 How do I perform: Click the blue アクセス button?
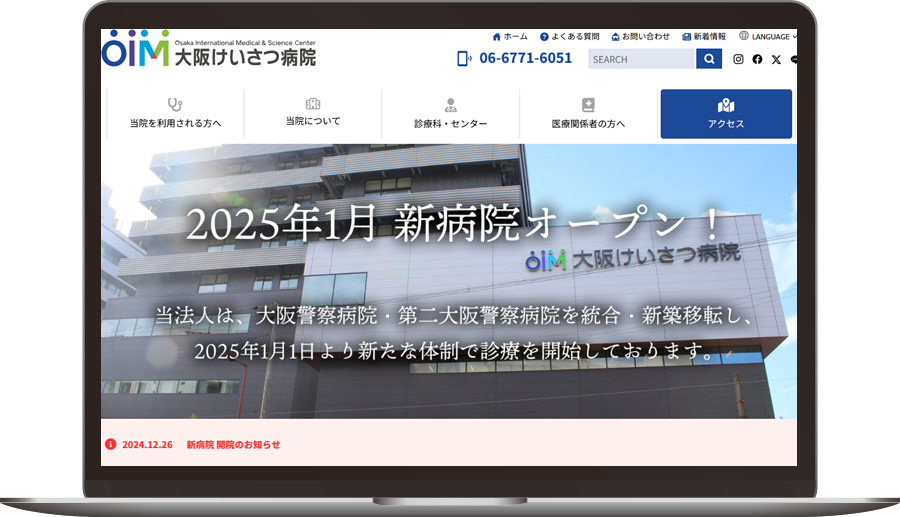726,114
